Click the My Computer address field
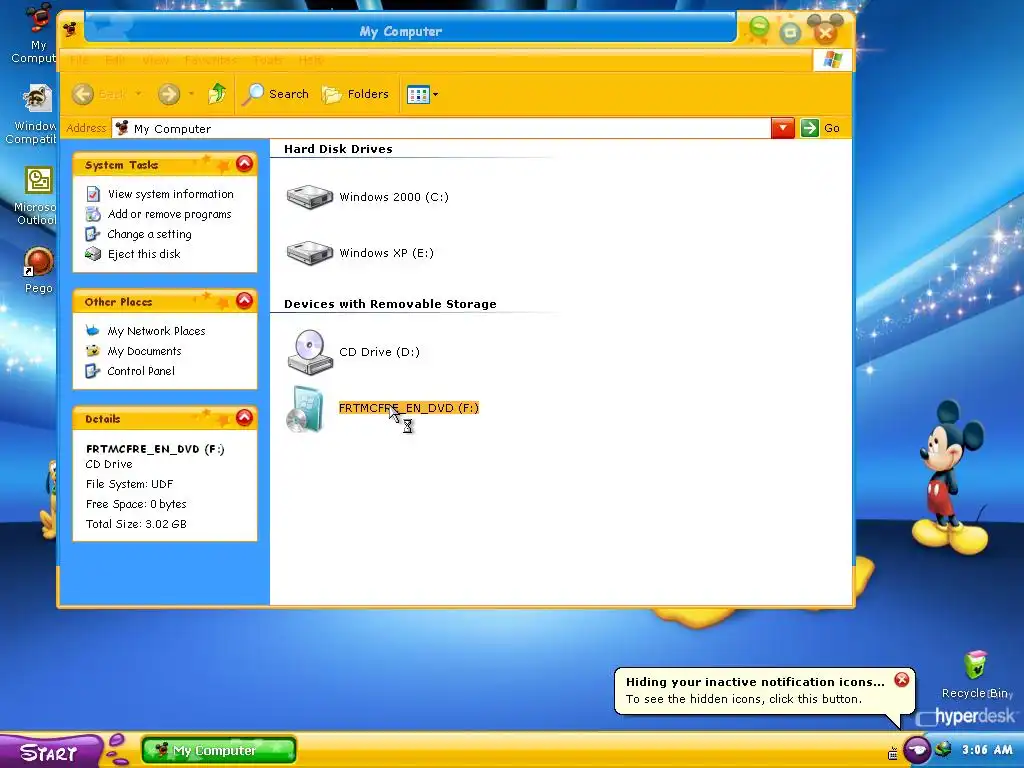This screenshot has width=1024, height=768. [x=441, y=129]
